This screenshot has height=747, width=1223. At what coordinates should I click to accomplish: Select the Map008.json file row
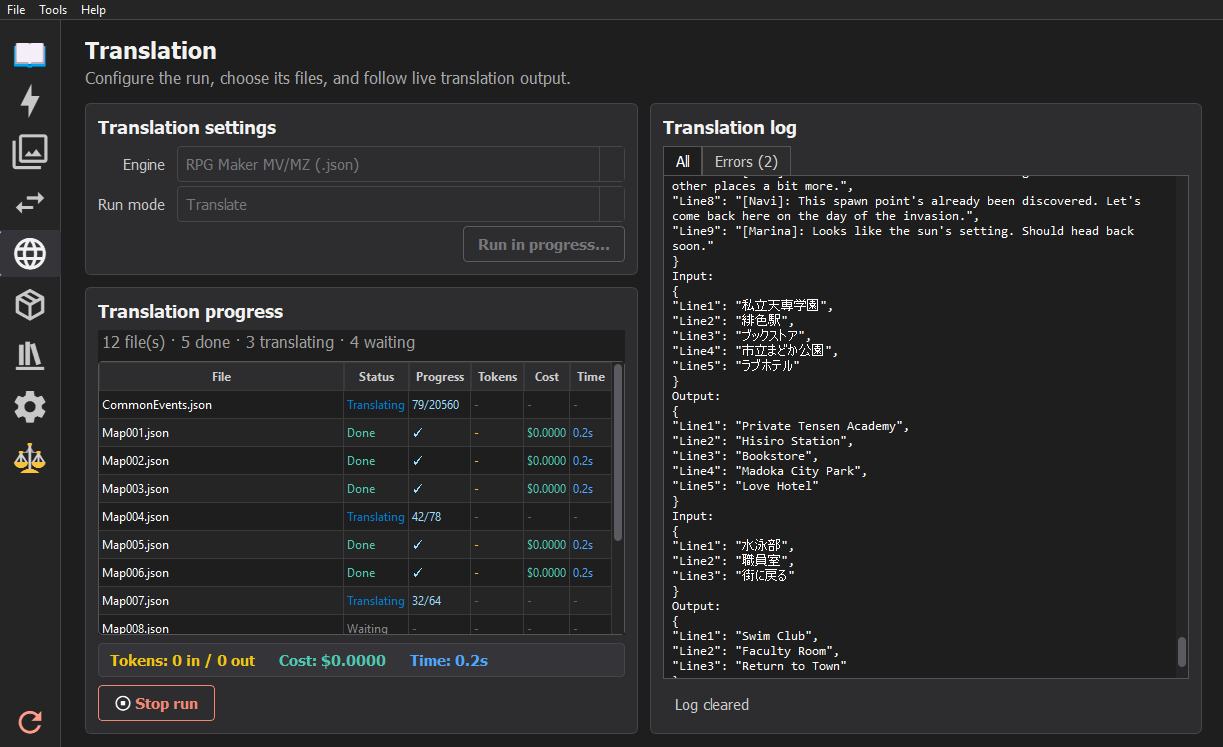click(x=355, y=626)
